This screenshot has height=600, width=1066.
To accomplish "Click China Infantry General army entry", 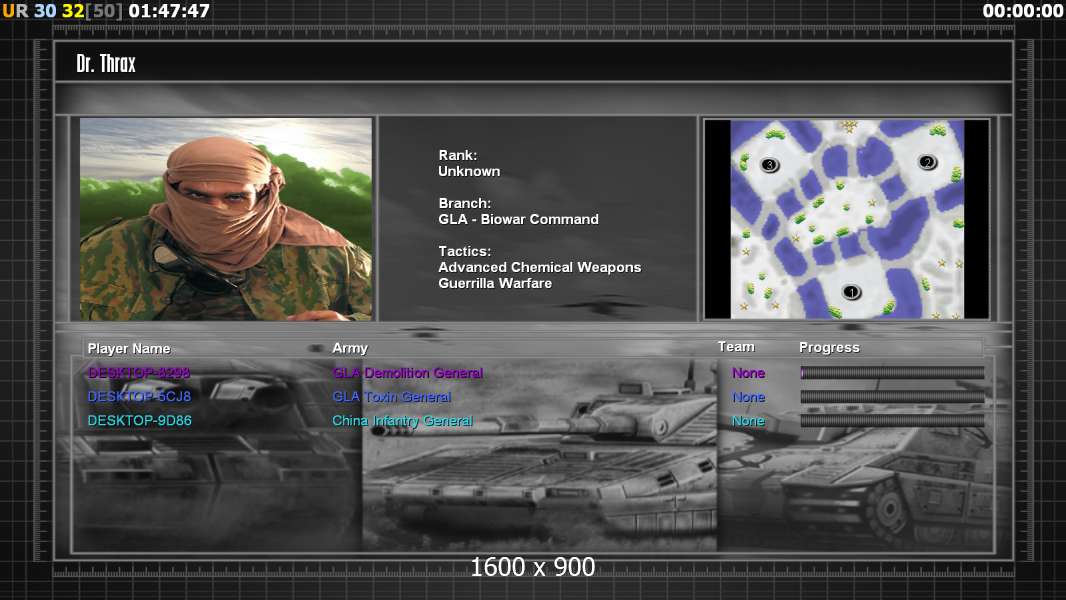I will (402, 421).
